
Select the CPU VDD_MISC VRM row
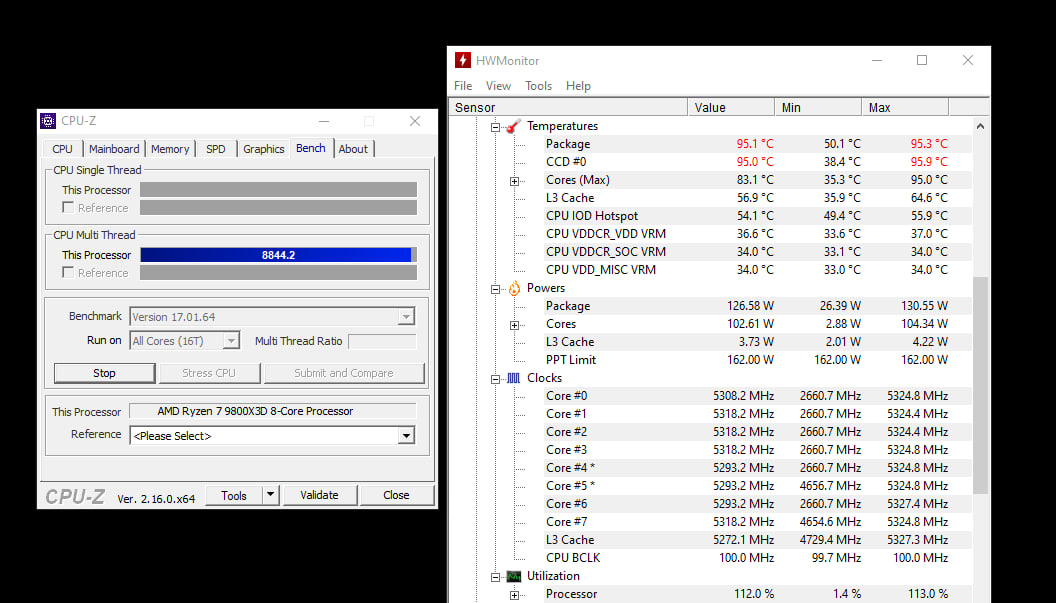click(757, 269)
